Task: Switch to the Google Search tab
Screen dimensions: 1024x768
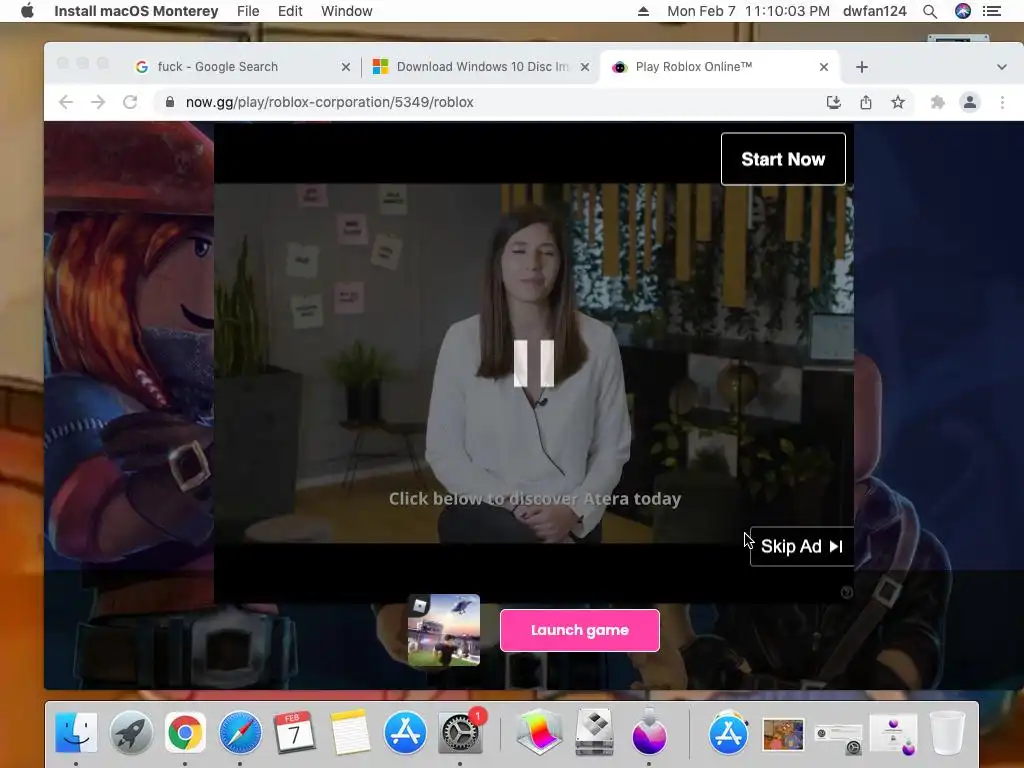Action: coord(241,67)
